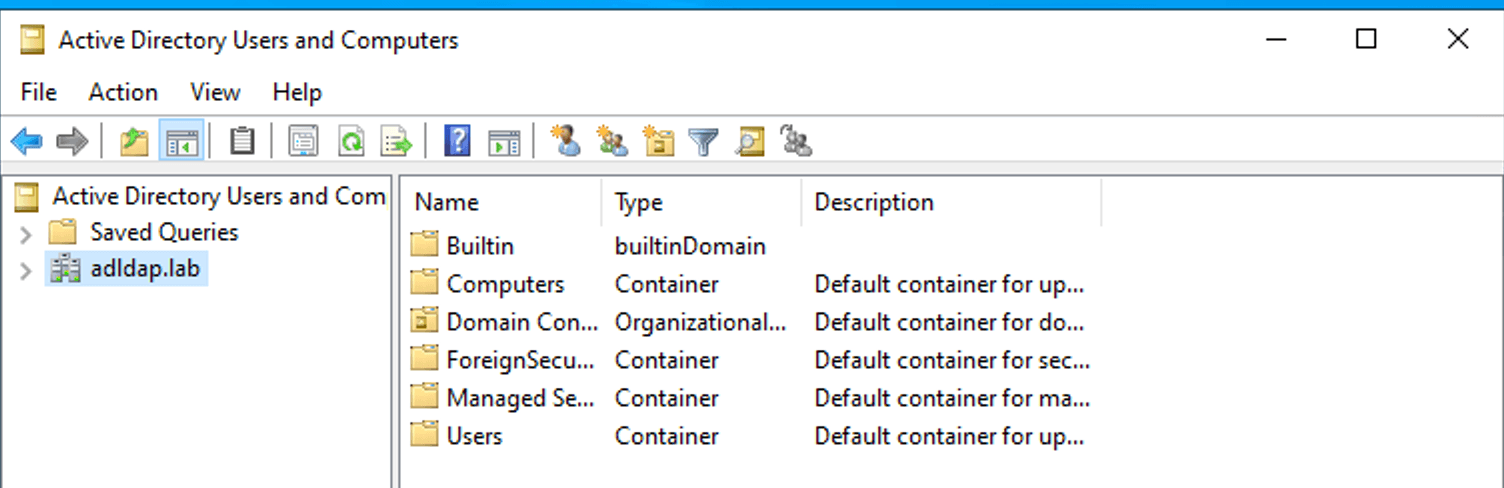Create a new user via toolbar icon
This screenshot has width=1504, height=488.
coord(565,141)
